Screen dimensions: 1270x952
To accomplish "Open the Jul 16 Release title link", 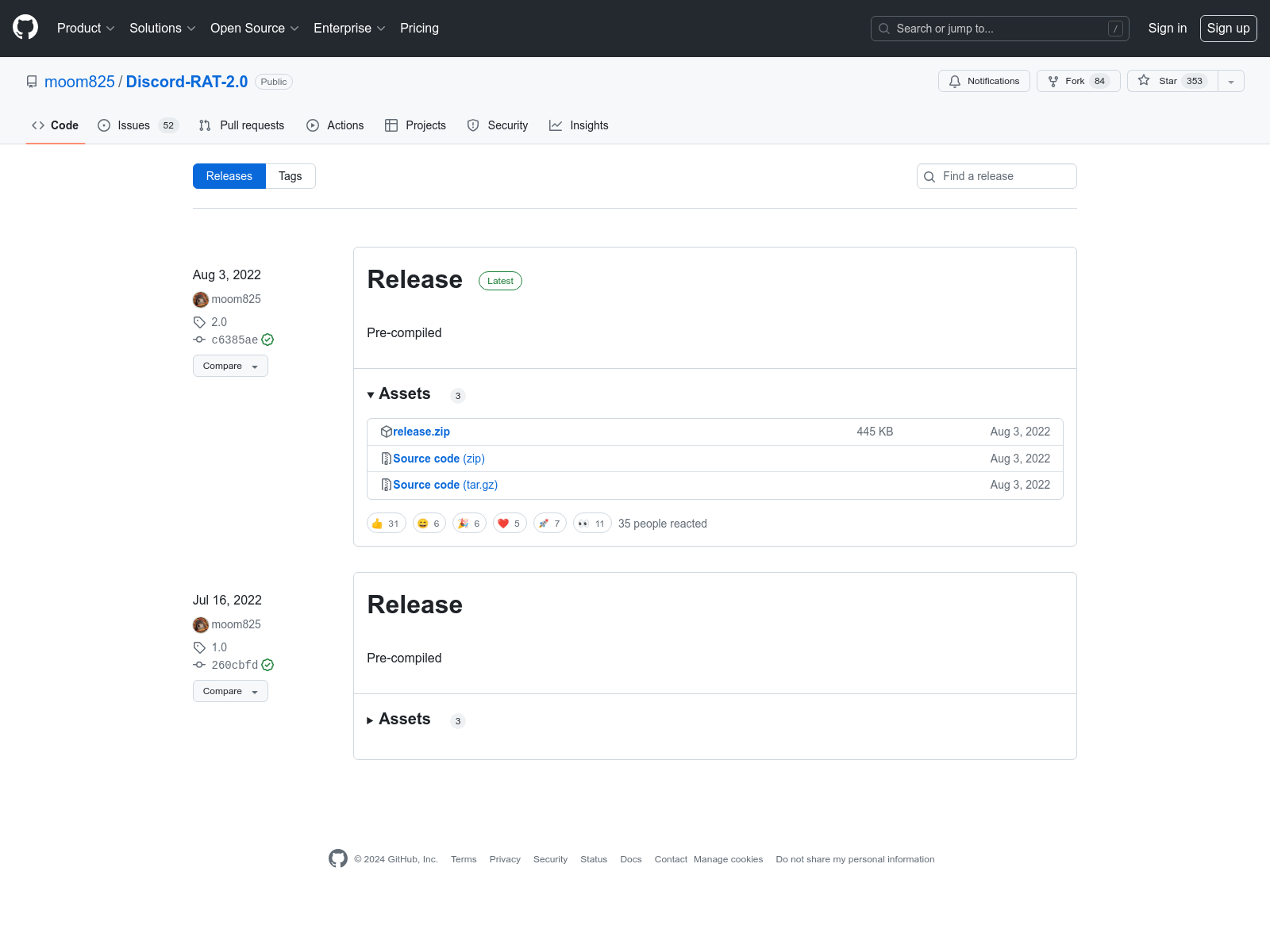I will 414,605.
